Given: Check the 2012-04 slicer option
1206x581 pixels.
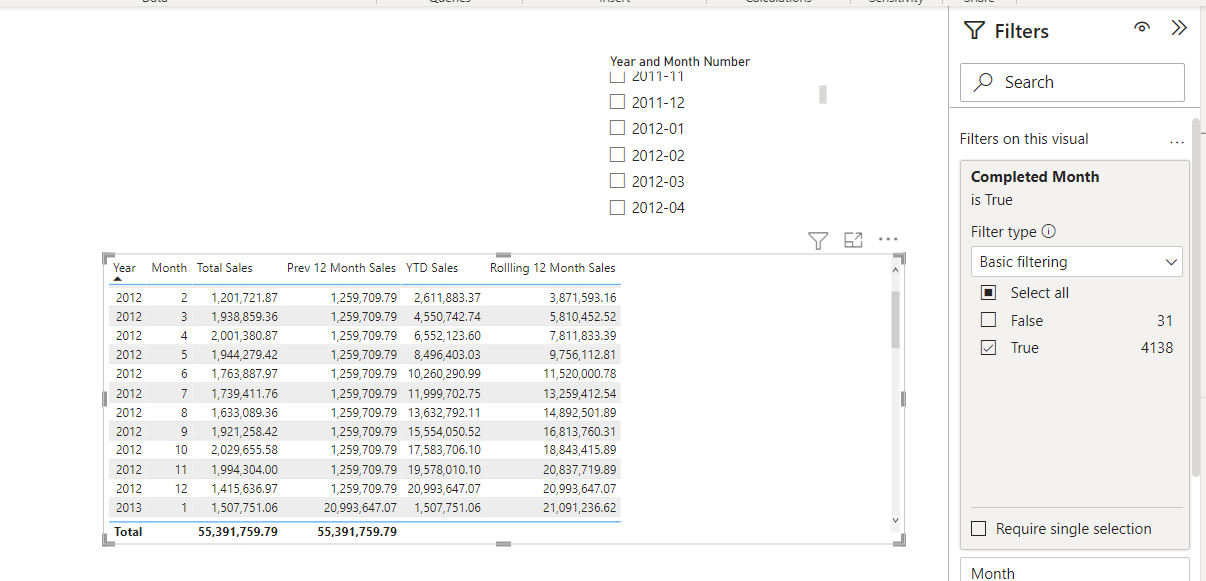Looking at the screenshot, I should coord(617,207).
